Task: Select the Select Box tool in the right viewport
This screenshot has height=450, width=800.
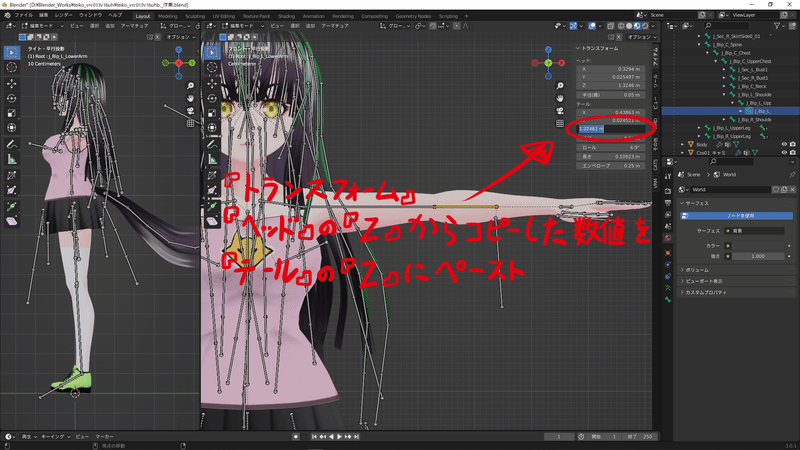Action: click(x=212, y=52)
